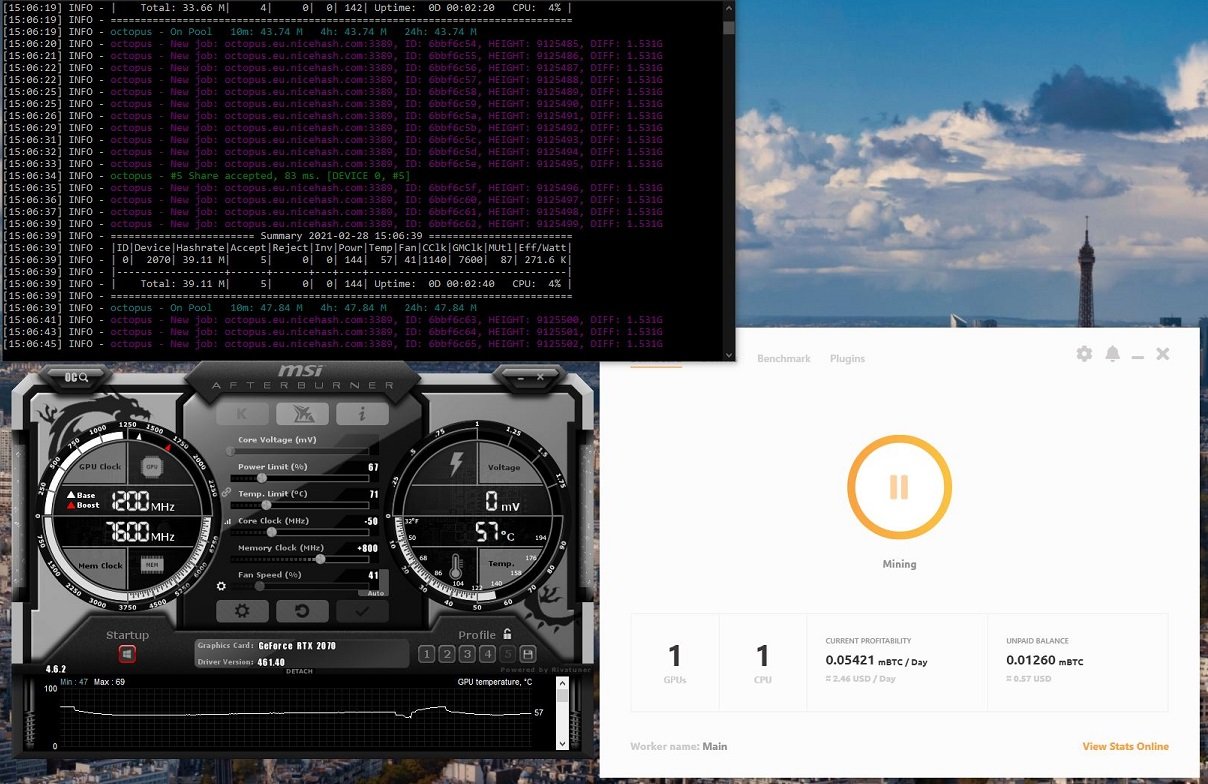Adjust the Fan Speed slider
Image resolution: width=1208 pixels, height=784 pixels.
click(x=298, y=586)
